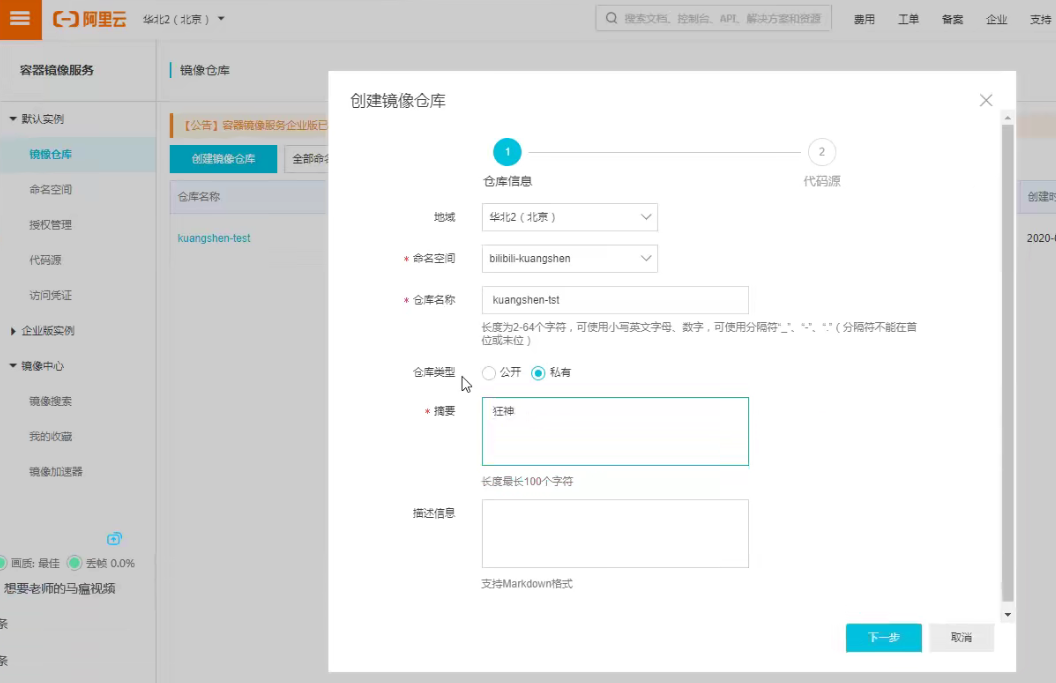Select step 2 代码源 circle
This screenshot has width=1056, height=683.
pyautogui.click(x=821, y=152)
